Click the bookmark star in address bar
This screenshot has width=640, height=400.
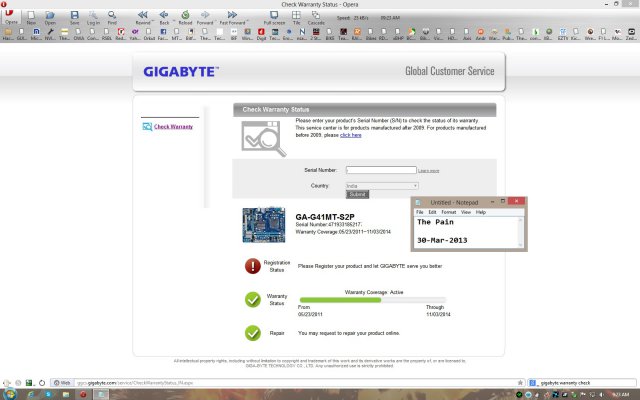coord(520,383)
